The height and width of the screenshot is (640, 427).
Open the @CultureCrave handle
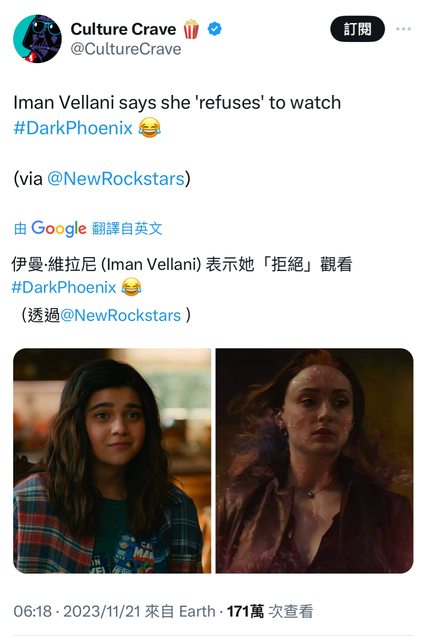126,49
